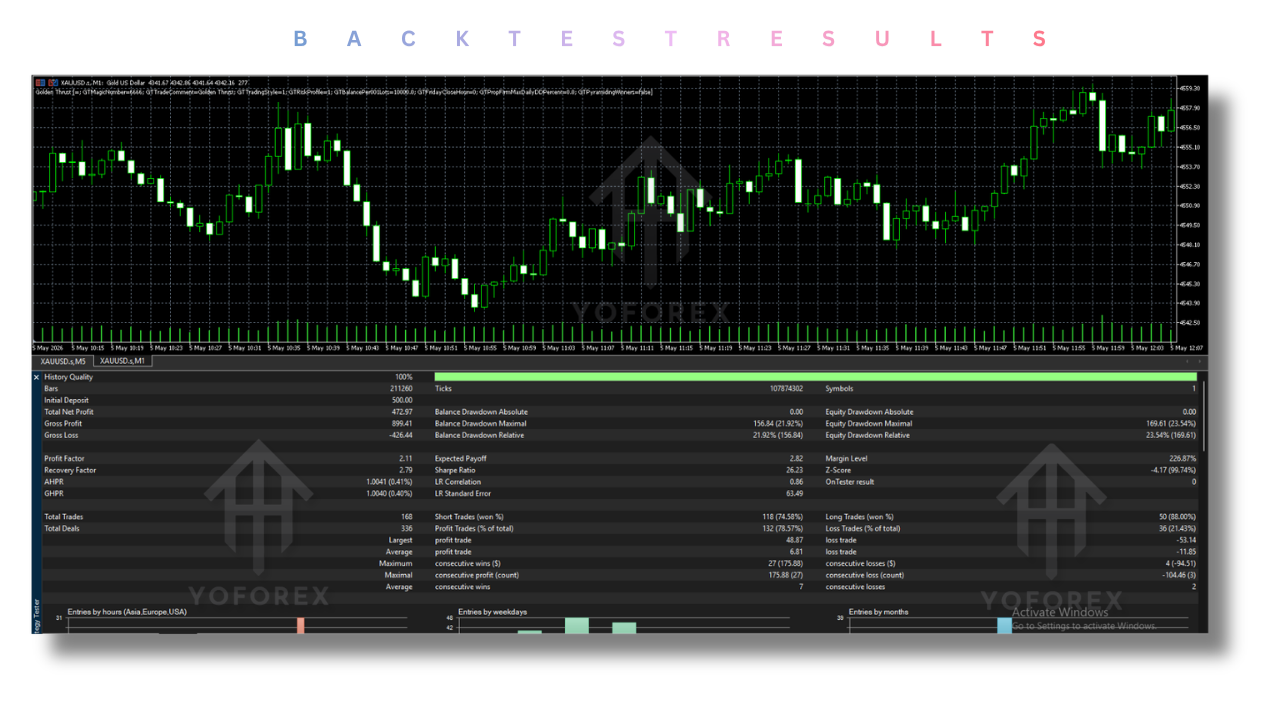The image size is (1280, 720).
Task: Click the Entries by months chart title
Action: click(x=879, y=611)
